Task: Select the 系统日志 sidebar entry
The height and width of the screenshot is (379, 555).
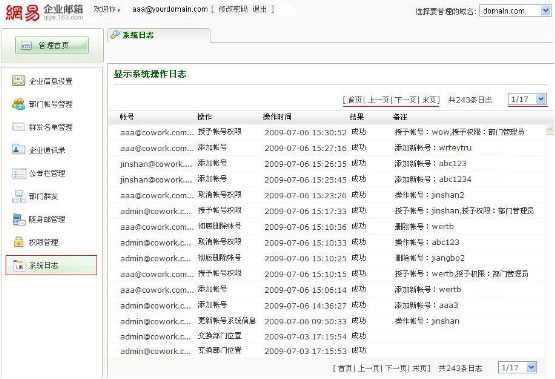Action: (51, 265)
